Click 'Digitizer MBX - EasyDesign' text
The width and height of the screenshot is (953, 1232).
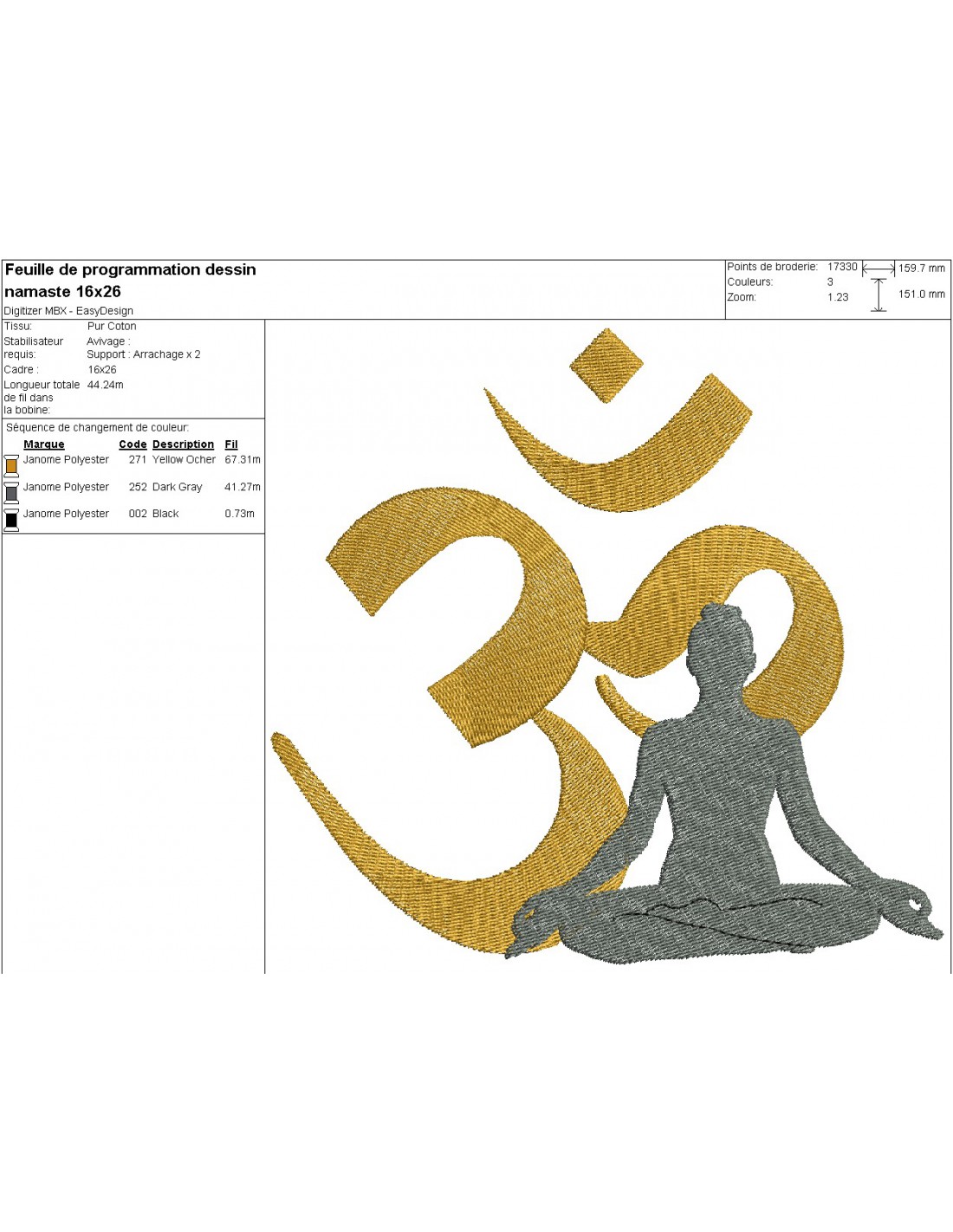(x=68, y=311)
